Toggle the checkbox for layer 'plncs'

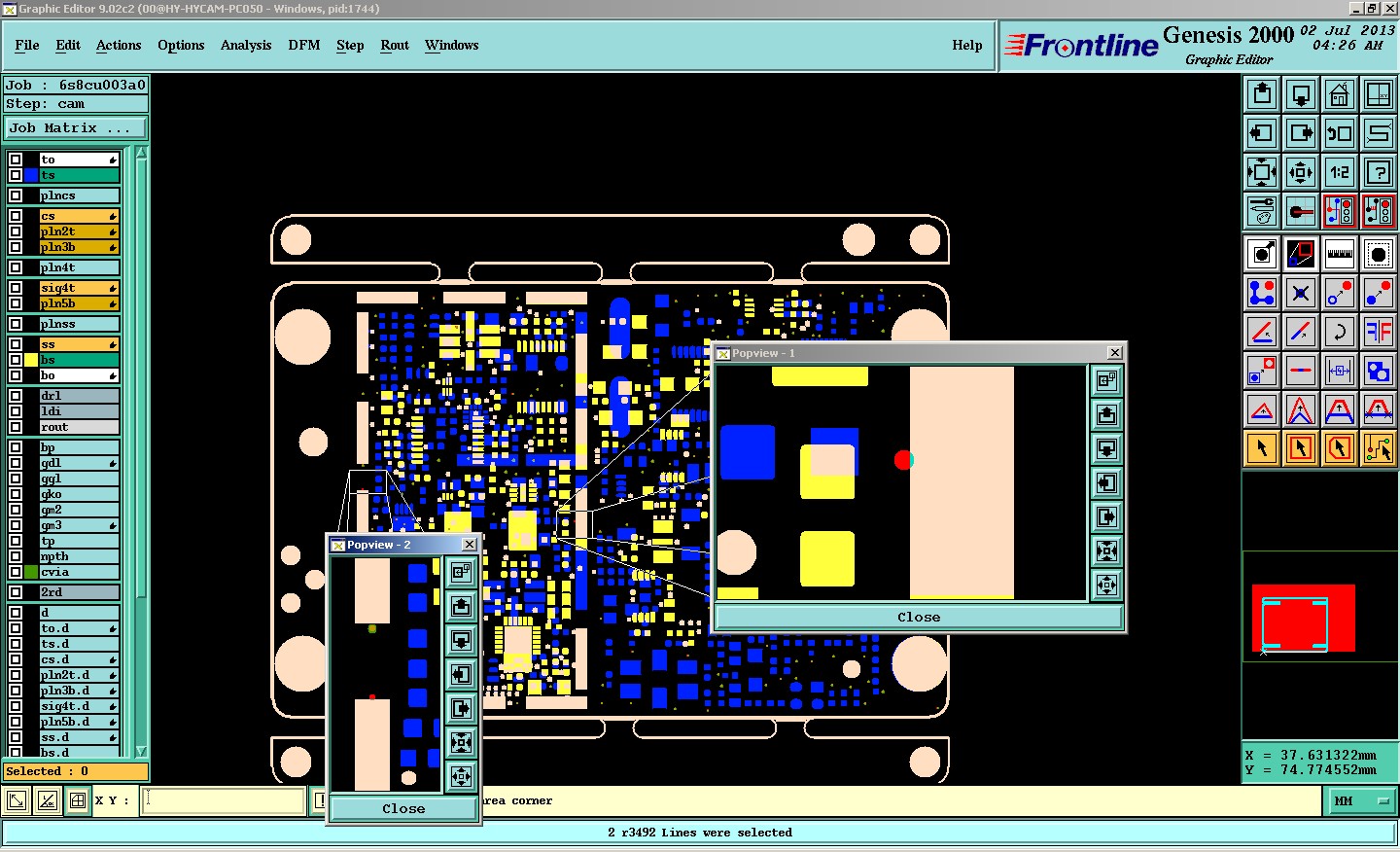[16, 195]
